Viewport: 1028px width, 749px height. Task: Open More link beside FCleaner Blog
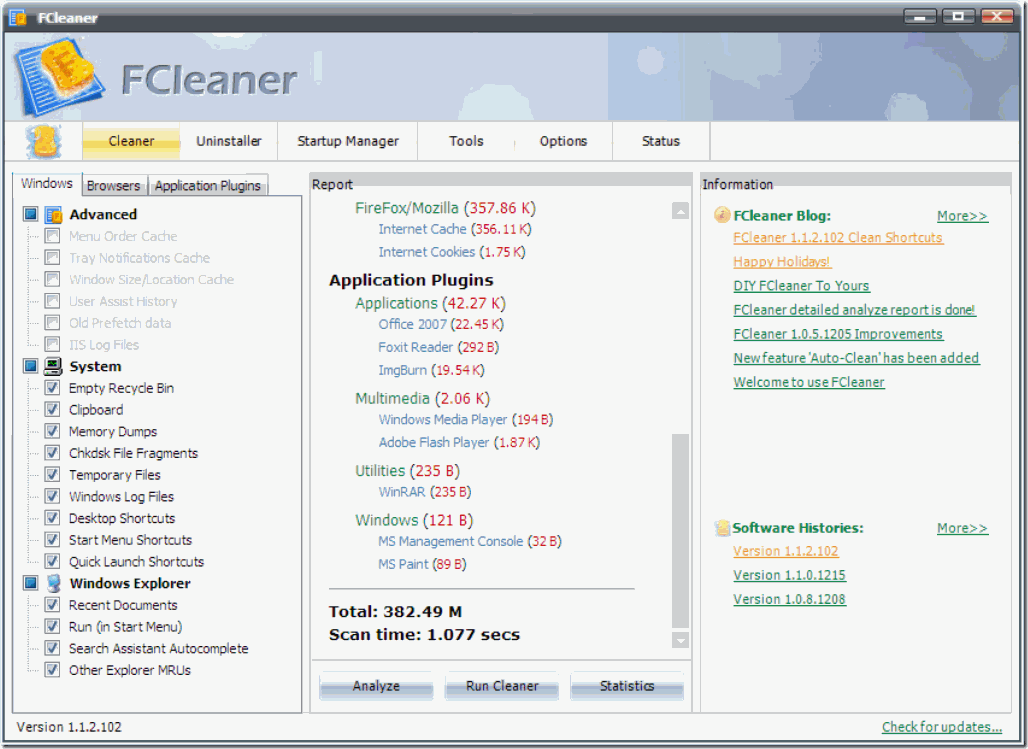pos(962,216)
